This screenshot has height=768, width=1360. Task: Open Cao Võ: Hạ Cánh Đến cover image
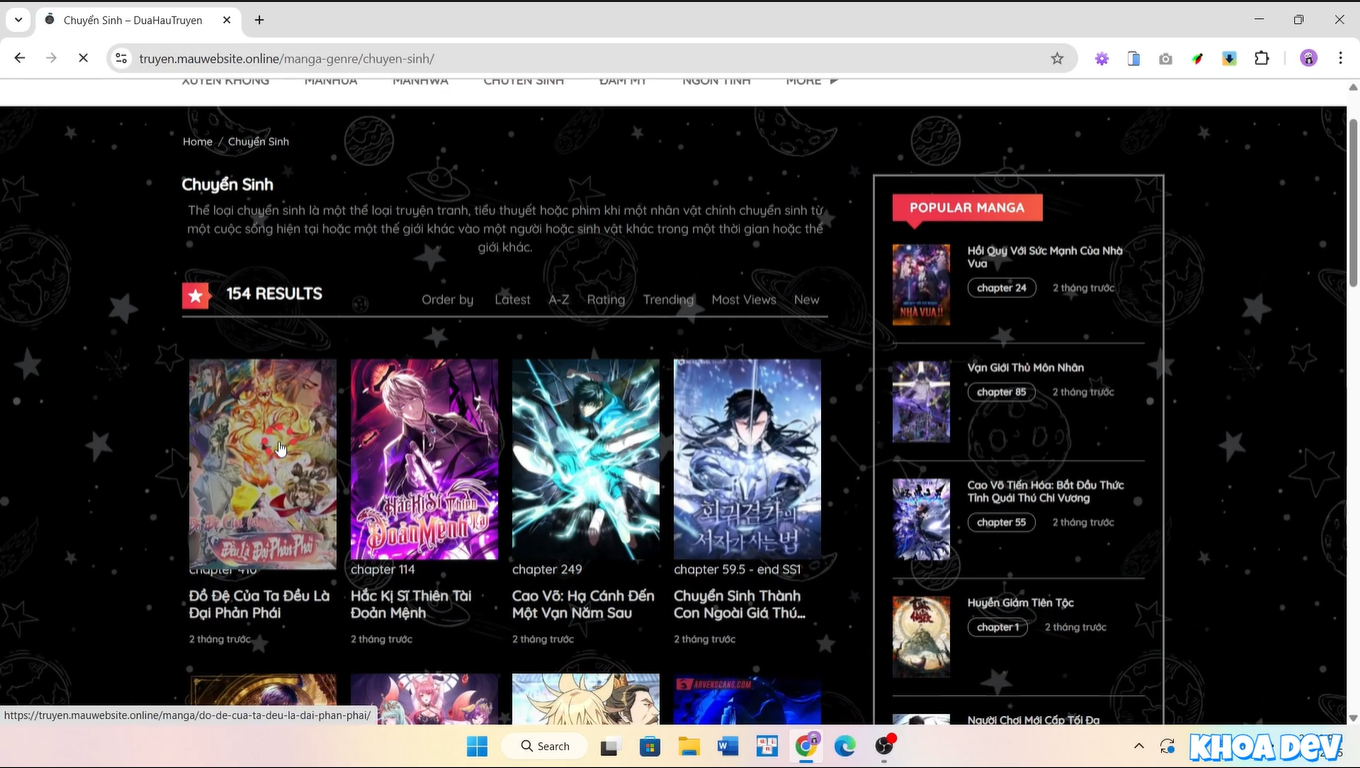point(586,459)
